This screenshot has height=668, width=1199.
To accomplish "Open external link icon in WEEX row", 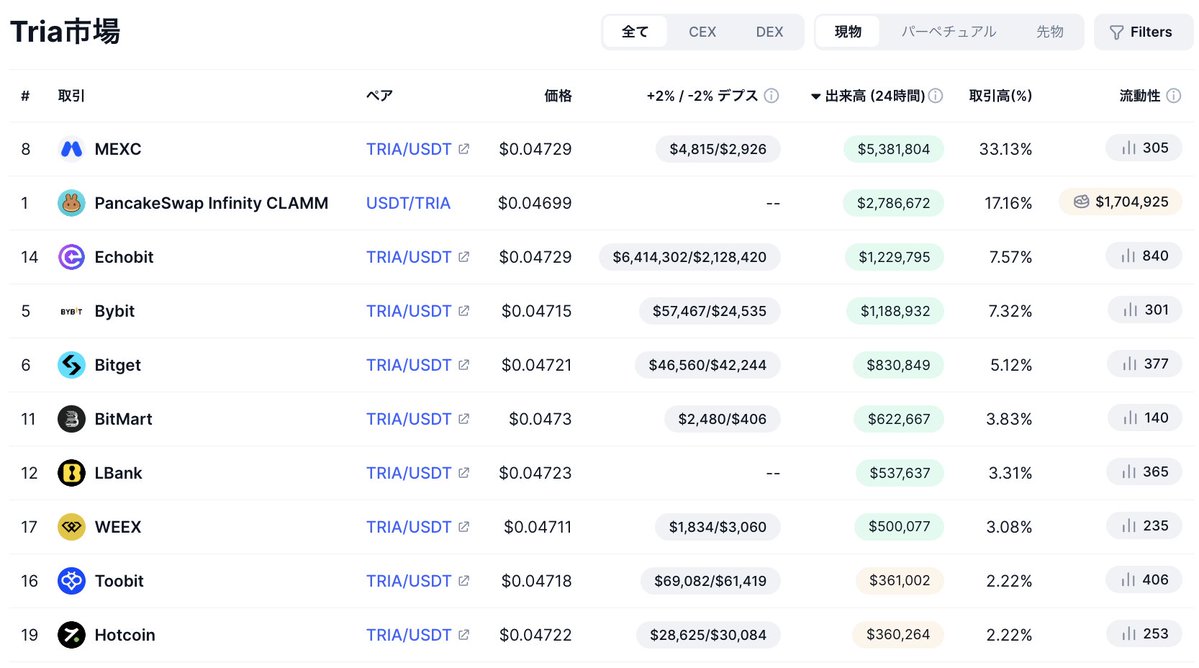I will pos(463,527).
